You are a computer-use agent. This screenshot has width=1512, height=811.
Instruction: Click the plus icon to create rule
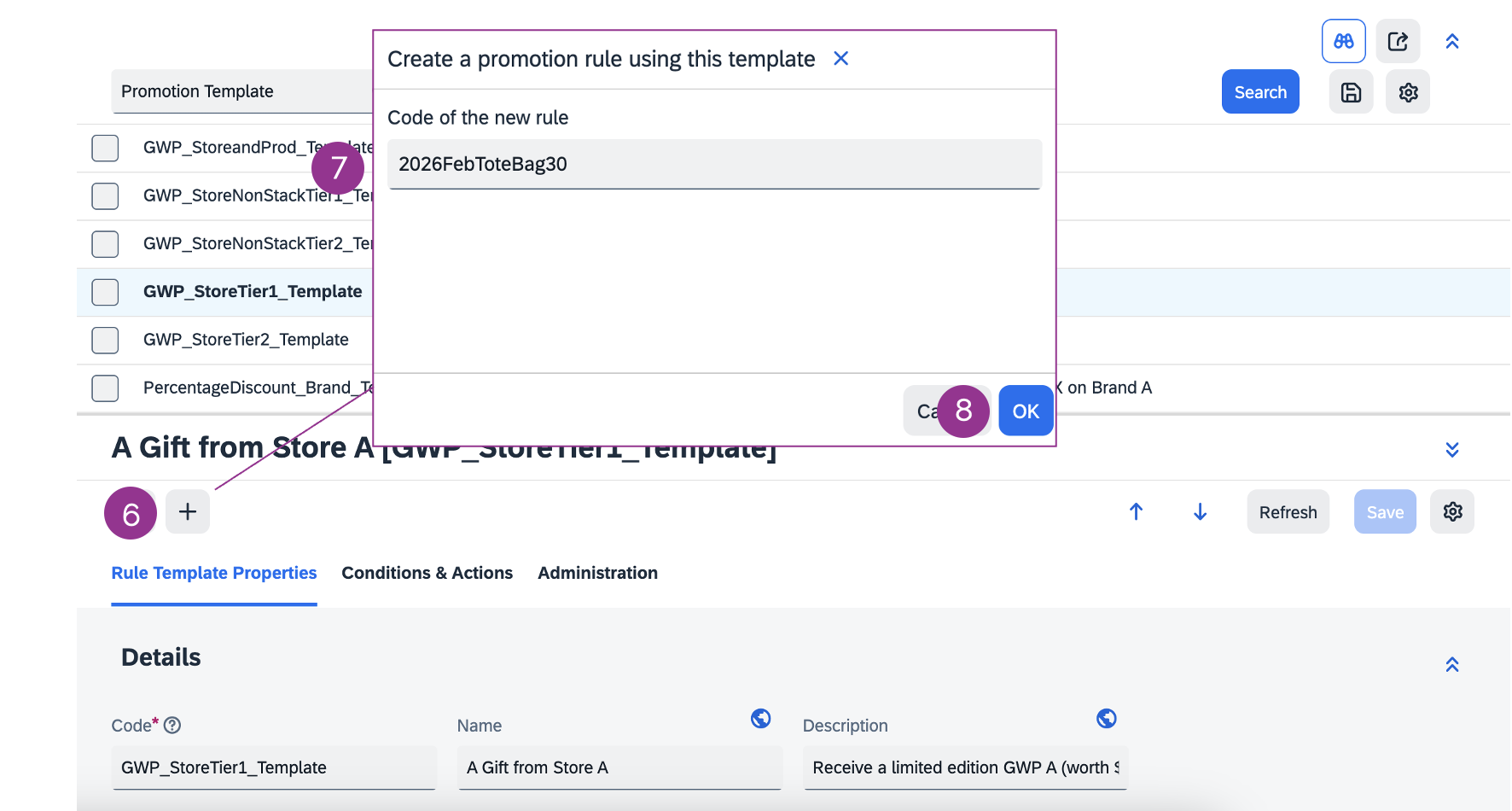tap(188, 511)
